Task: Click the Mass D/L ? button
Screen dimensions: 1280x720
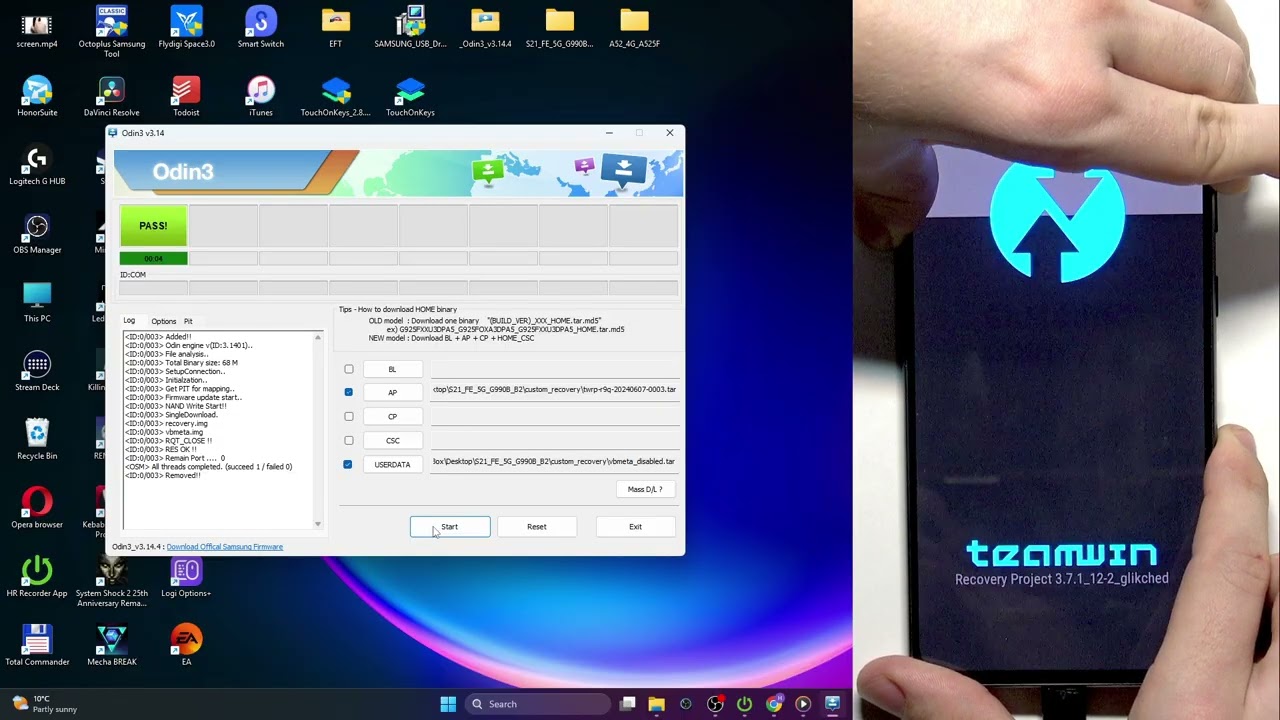Action: click(645, 489)
